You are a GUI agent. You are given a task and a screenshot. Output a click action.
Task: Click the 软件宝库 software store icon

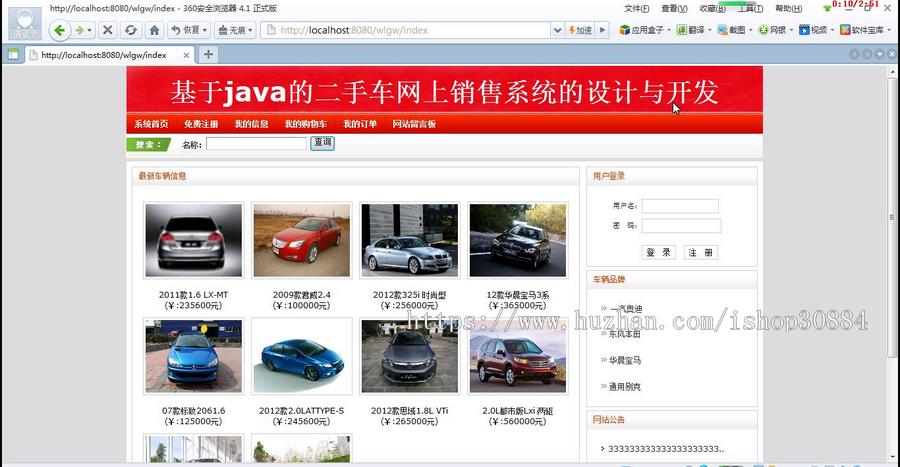(x=845, y=30)
